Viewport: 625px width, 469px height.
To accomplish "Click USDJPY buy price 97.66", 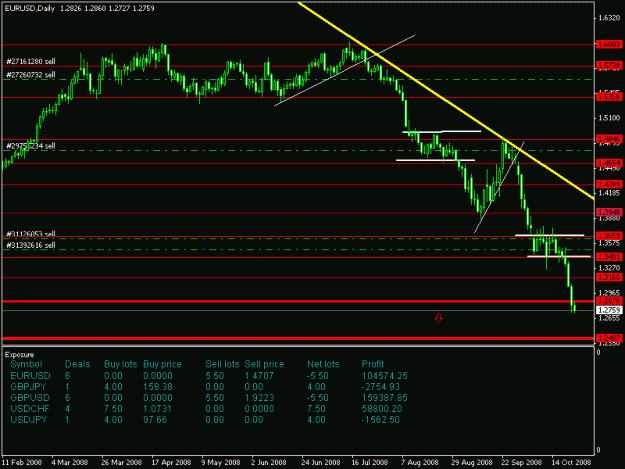I will (155, 420).
